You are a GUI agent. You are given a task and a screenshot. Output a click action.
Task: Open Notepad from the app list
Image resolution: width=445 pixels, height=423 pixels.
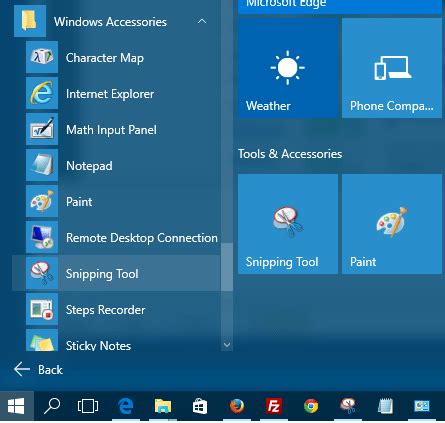pos(116,166)
